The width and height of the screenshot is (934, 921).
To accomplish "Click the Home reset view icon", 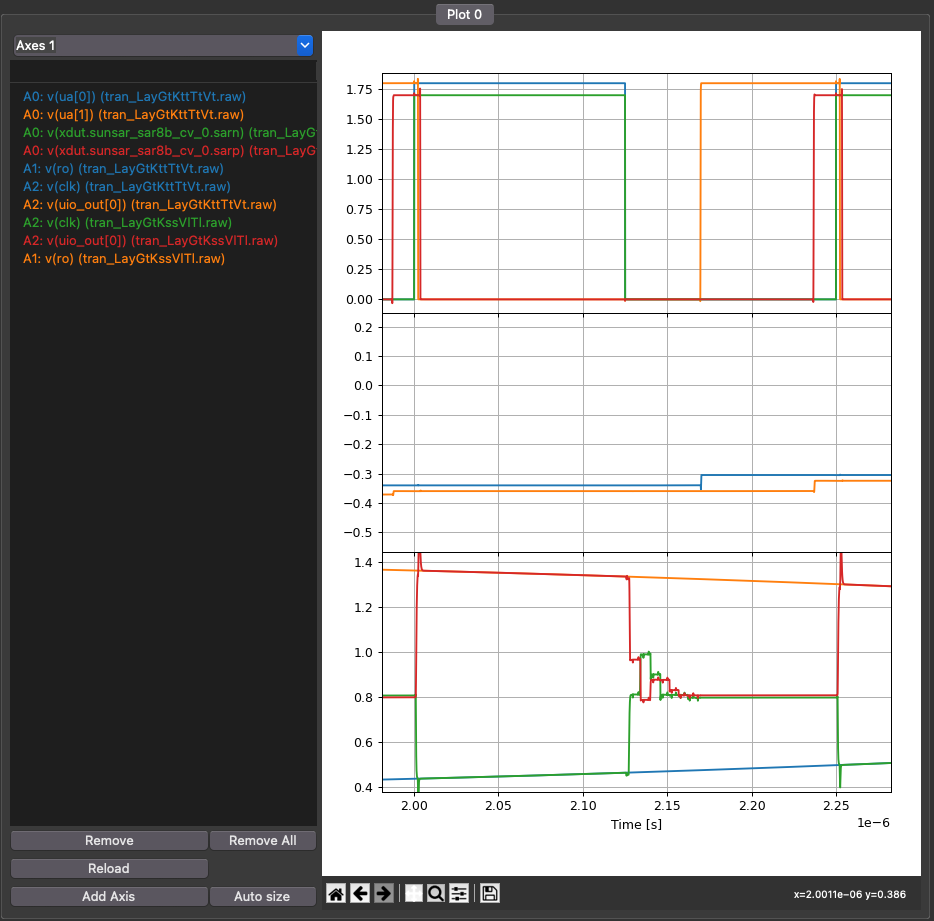I will click(336, 893).
